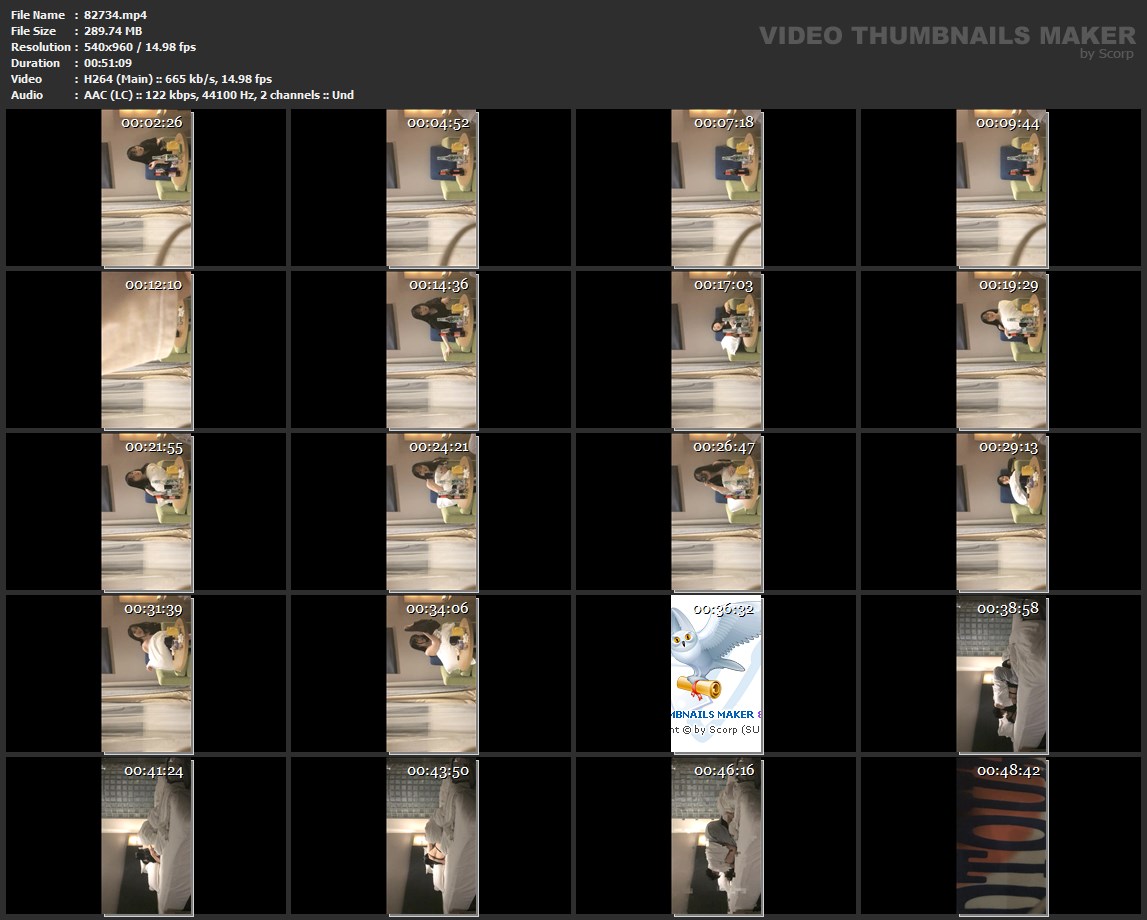Select the 00:12:10 thumbnail
1147x920 pixels.
147,350
